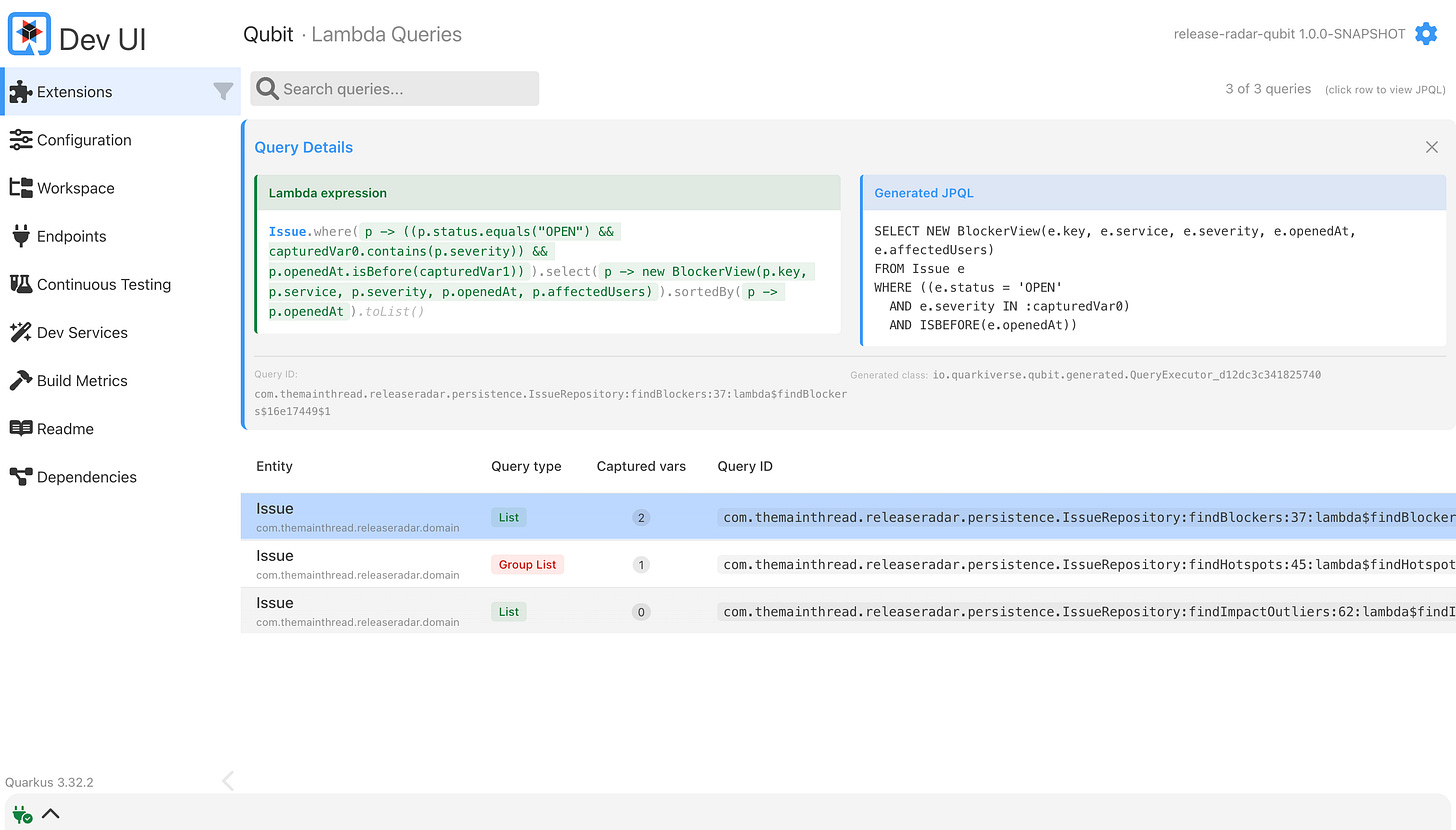
Task: Open the Build Metrics menu item
Action: pos(121,380)
